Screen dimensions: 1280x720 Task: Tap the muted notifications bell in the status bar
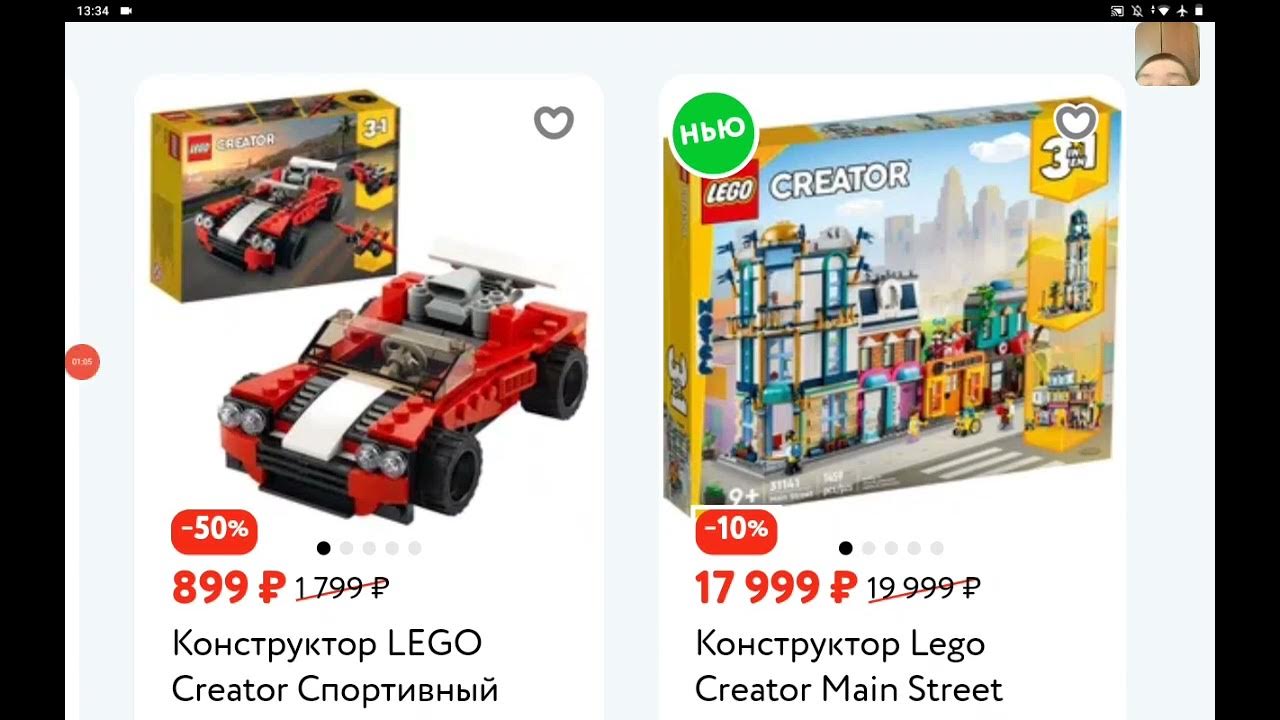[x=1137, y=10]
